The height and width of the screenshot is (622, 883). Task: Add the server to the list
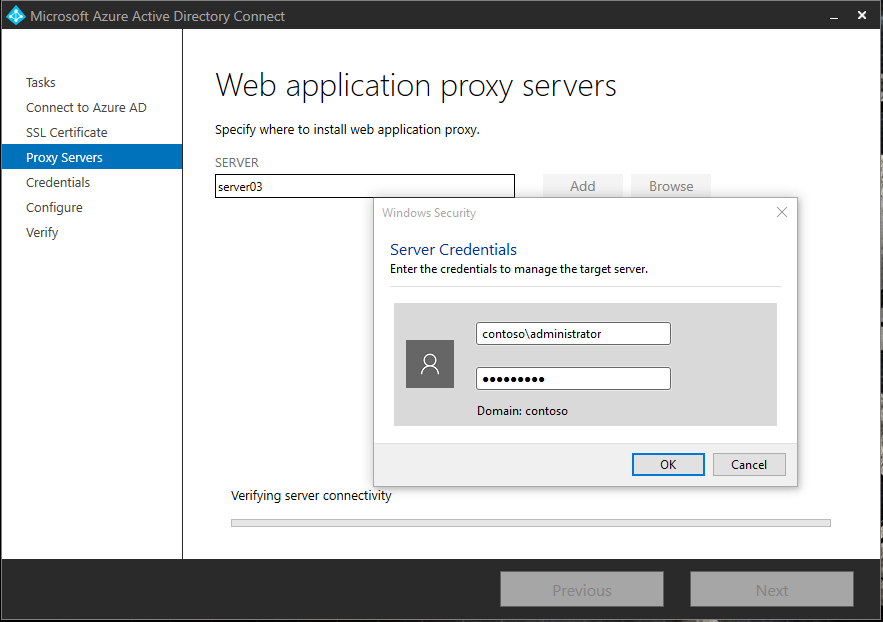(x=582, y=186)
